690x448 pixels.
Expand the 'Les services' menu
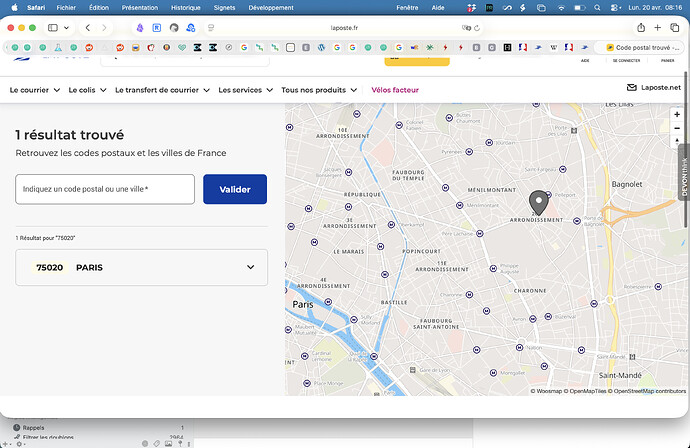pos(246,90)
